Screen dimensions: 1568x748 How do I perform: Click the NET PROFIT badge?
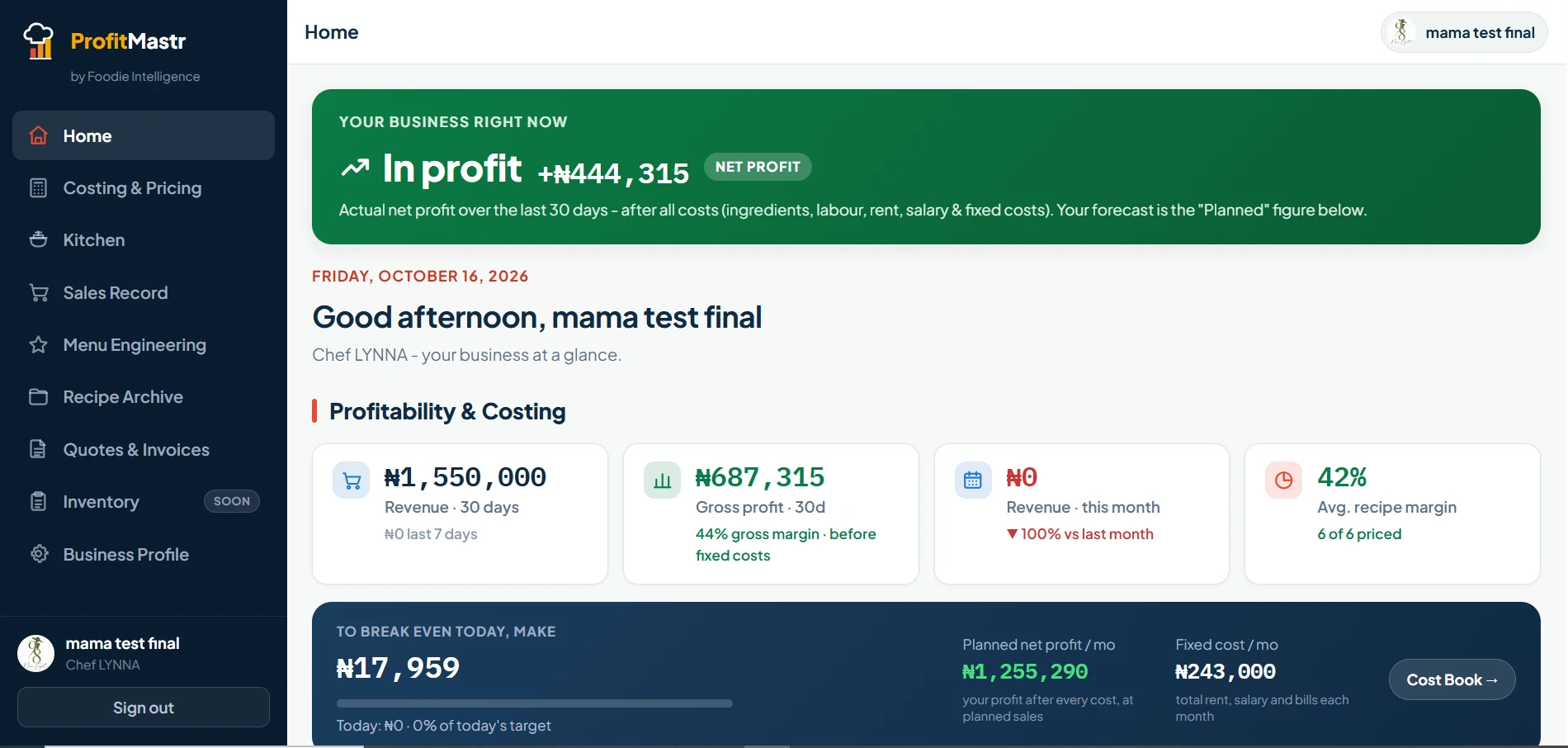tap(758, 167)
